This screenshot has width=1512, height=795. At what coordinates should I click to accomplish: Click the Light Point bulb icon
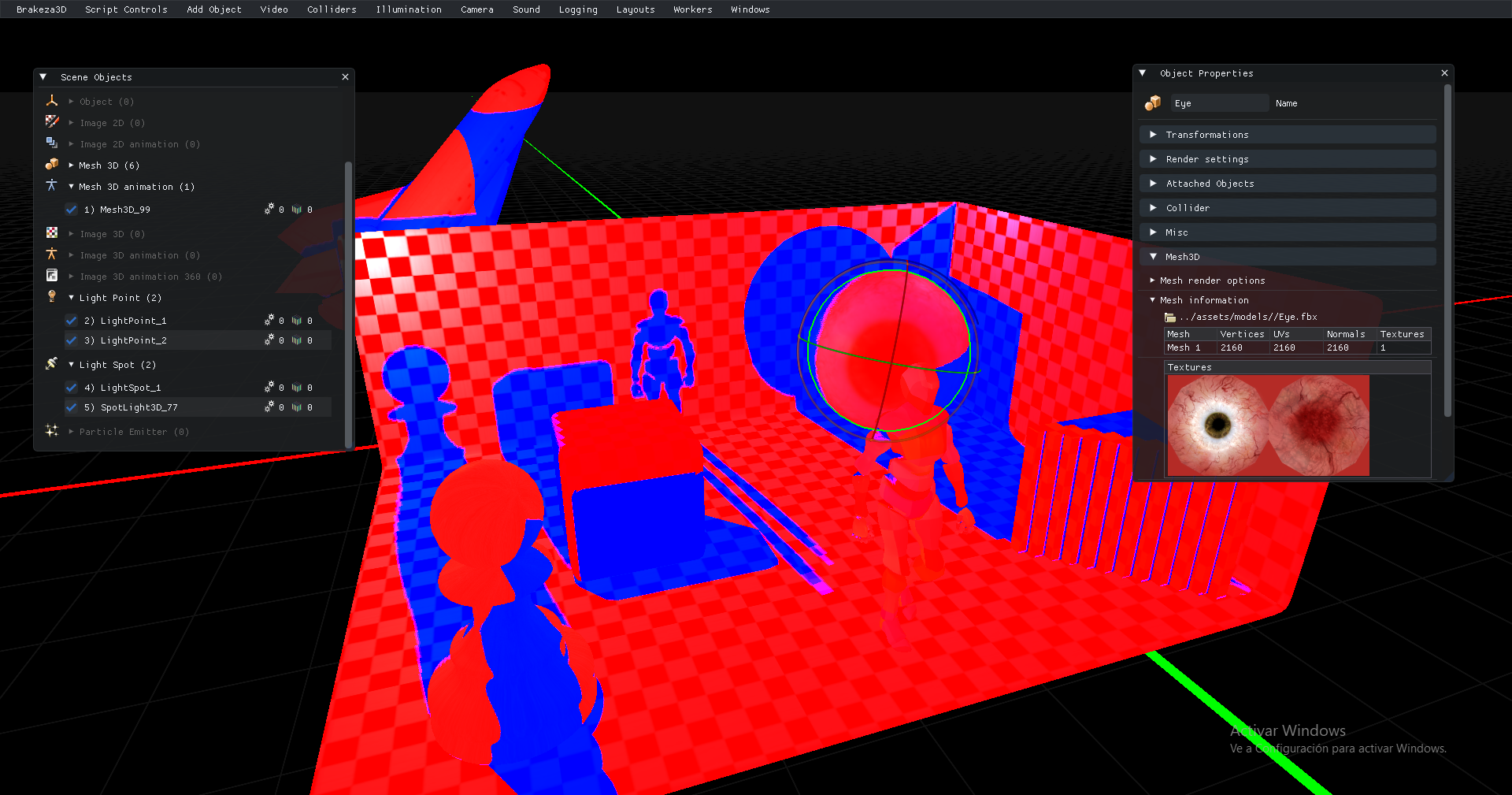[52, 296]
